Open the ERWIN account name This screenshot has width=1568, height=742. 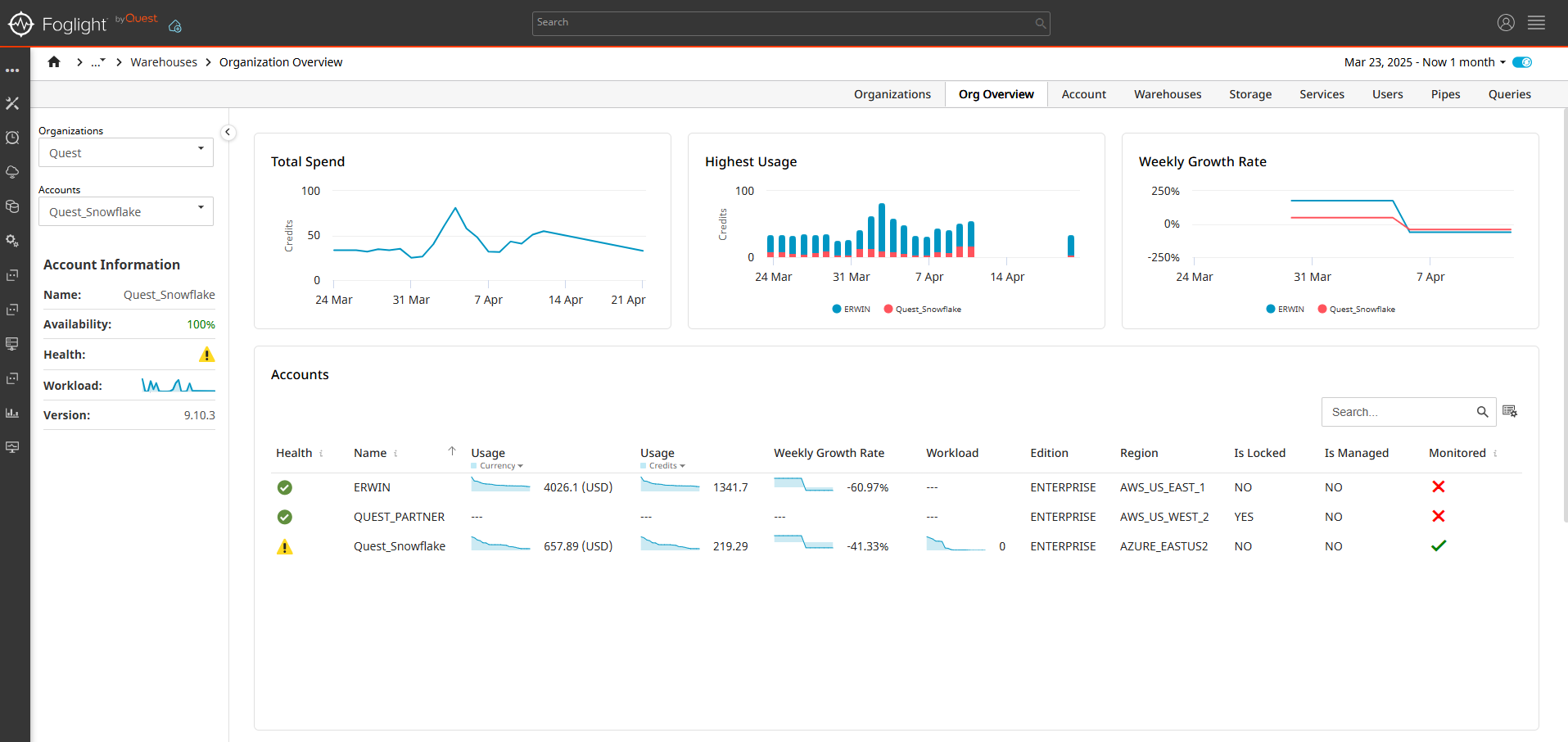click(x=372, y=487)
